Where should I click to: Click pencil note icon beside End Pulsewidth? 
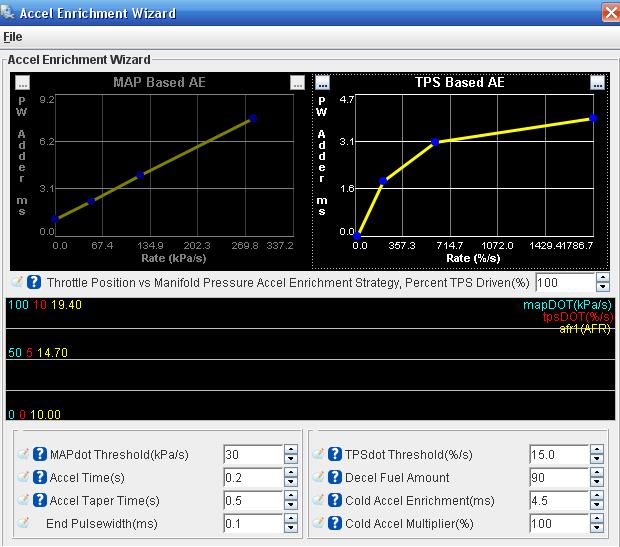tap(24, 523)
